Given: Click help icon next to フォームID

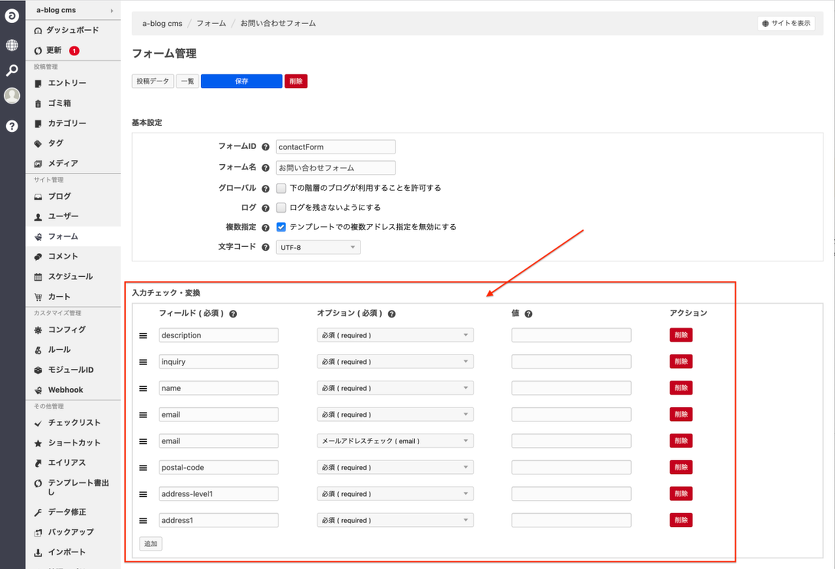Looking at the screenshot, I should tap(265, 147).
